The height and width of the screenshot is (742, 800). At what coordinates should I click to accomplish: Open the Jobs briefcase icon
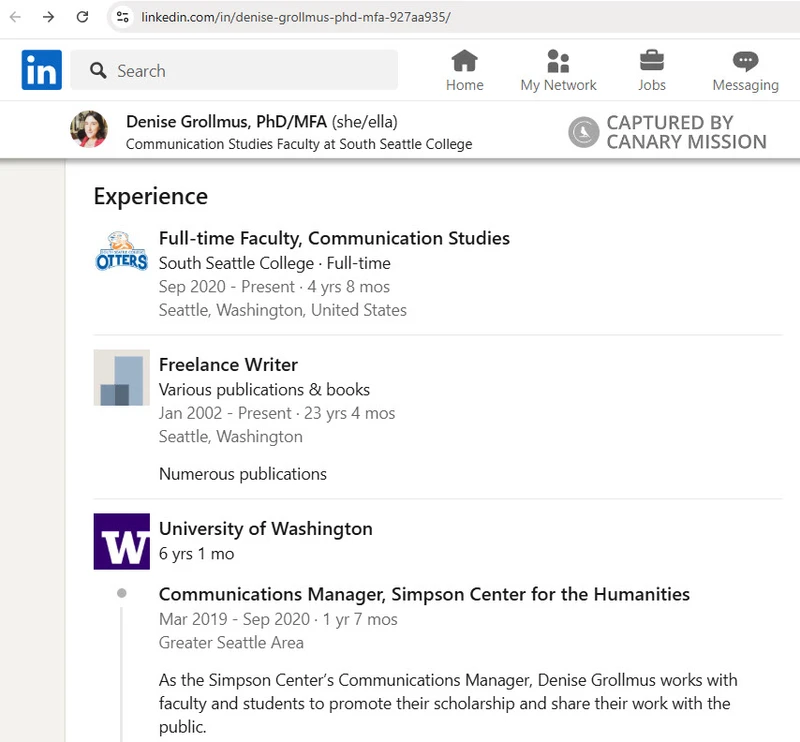[x=652, y=61]
